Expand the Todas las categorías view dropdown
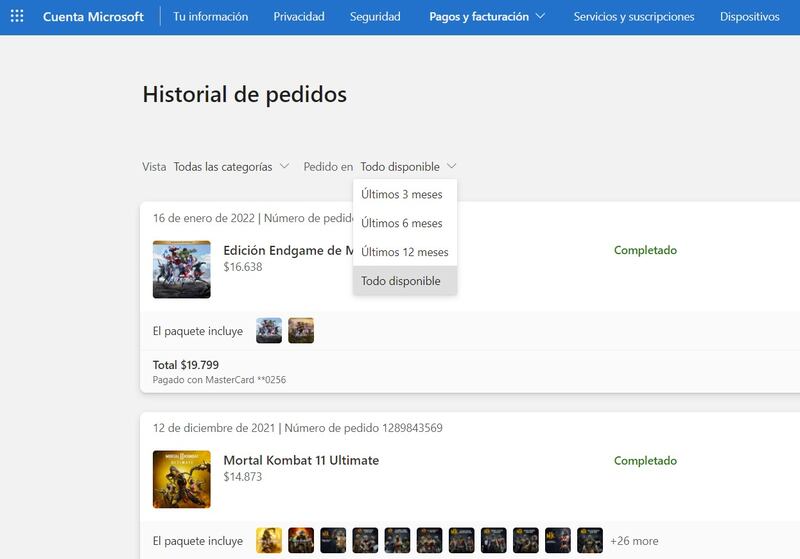The height and width of the screenshot is (559, 800). pos(231,167)
